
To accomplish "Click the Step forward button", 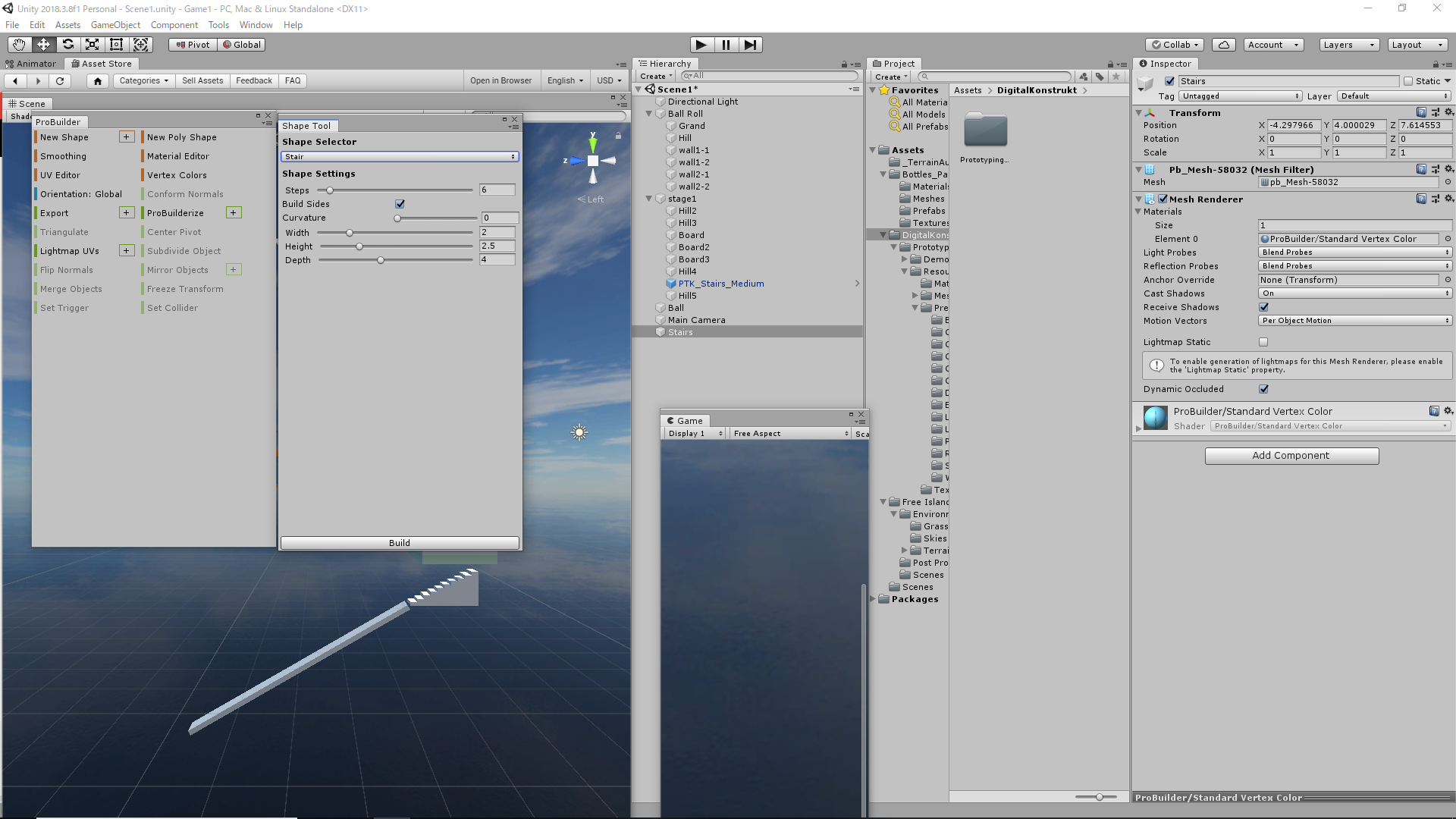I will click(750, 45).
